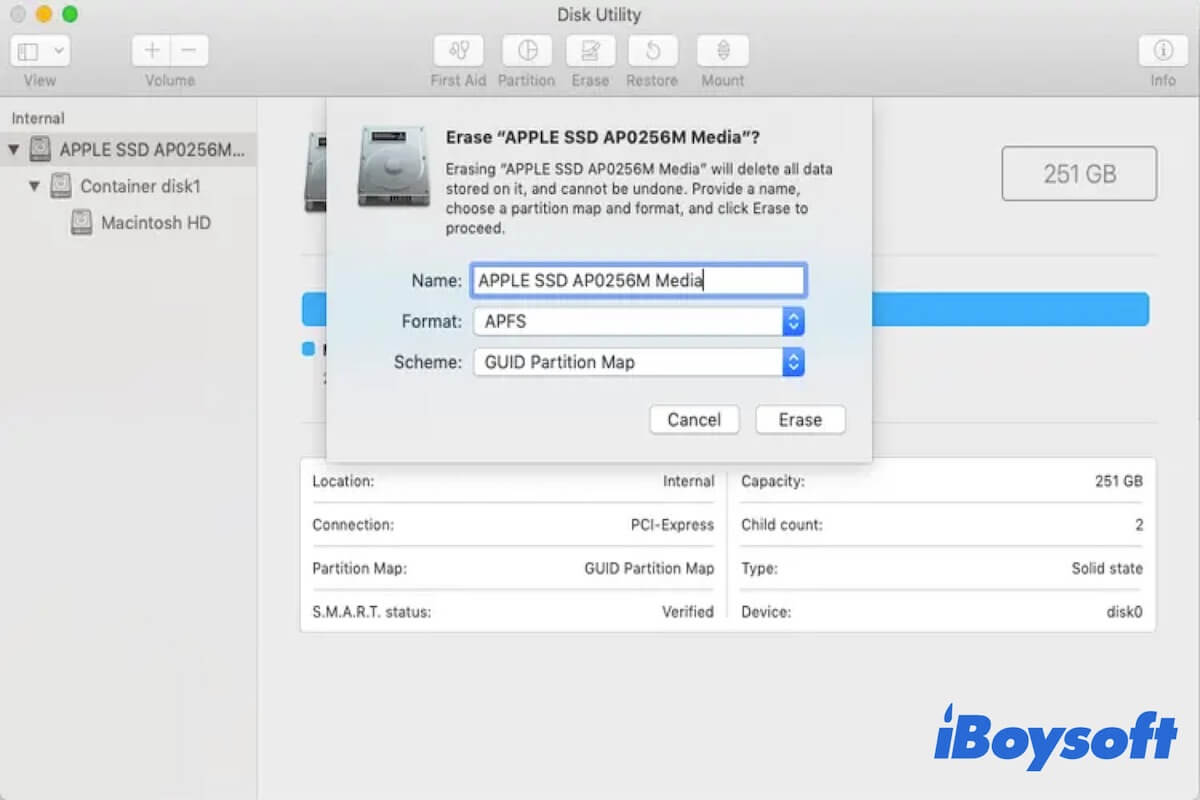Open the Partition tool
The width and height of the screenshot is (1200, 800).
[x=526, y=51]
